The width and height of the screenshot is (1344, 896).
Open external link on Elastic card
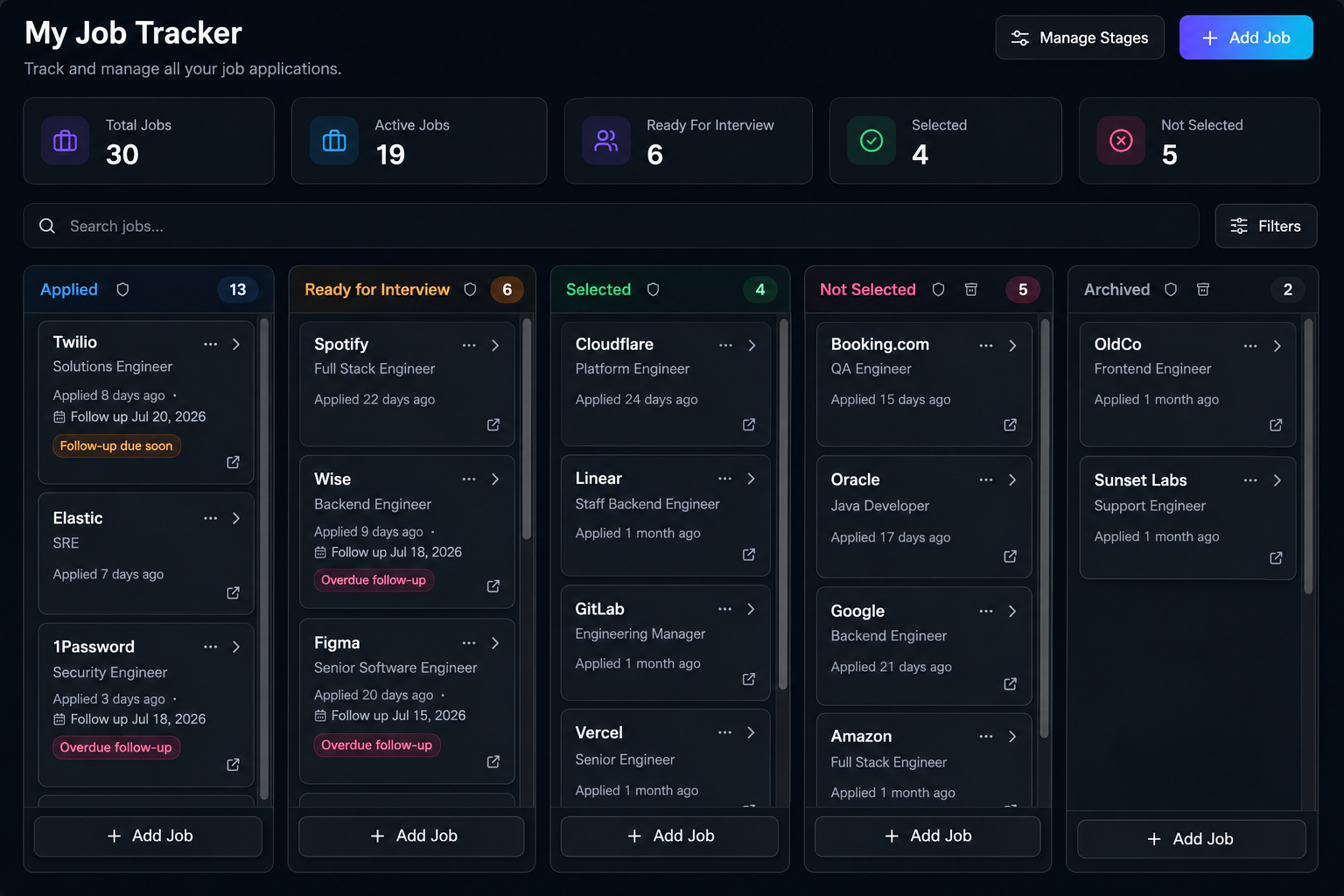coord(233,592)
